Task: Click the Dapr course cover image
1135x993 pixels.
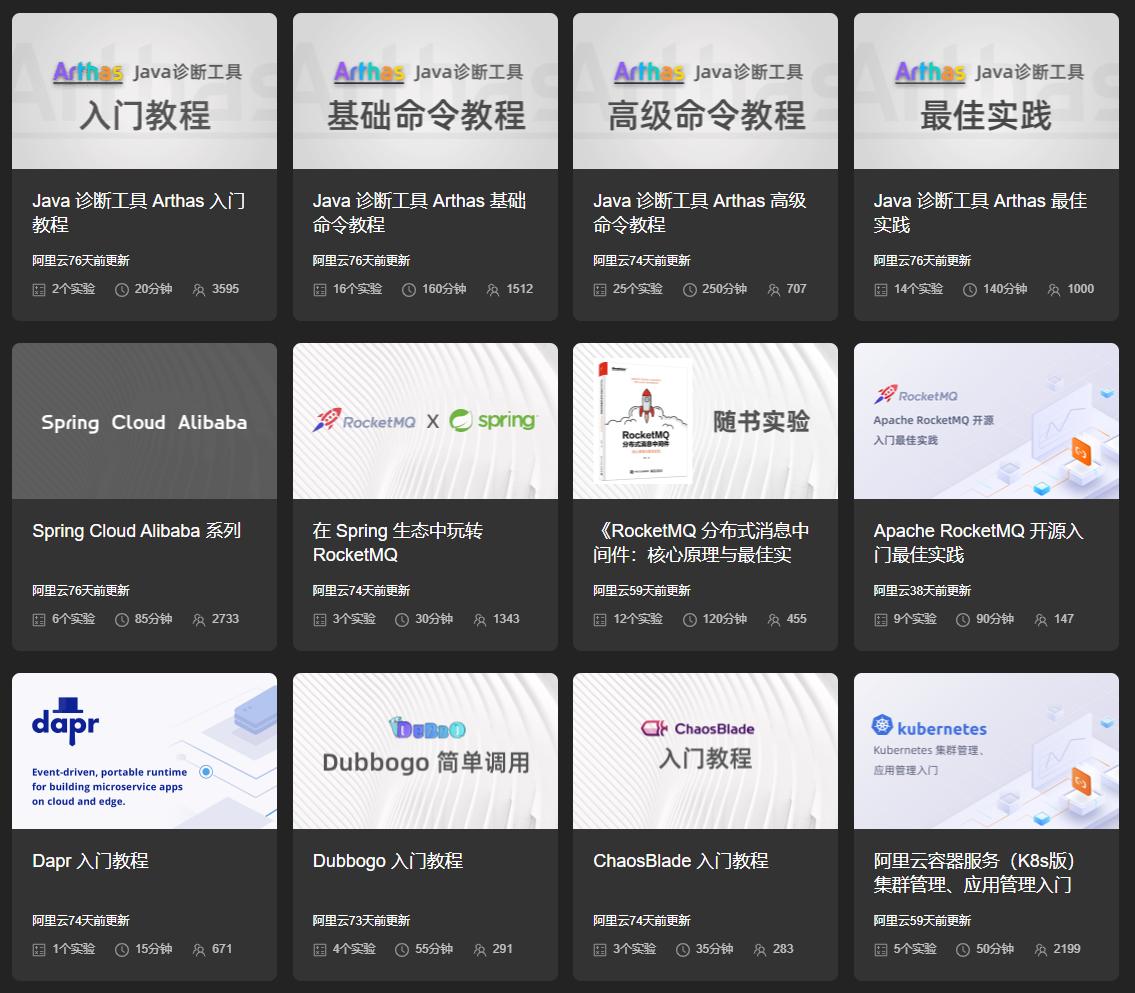Action: coord(144,750)
